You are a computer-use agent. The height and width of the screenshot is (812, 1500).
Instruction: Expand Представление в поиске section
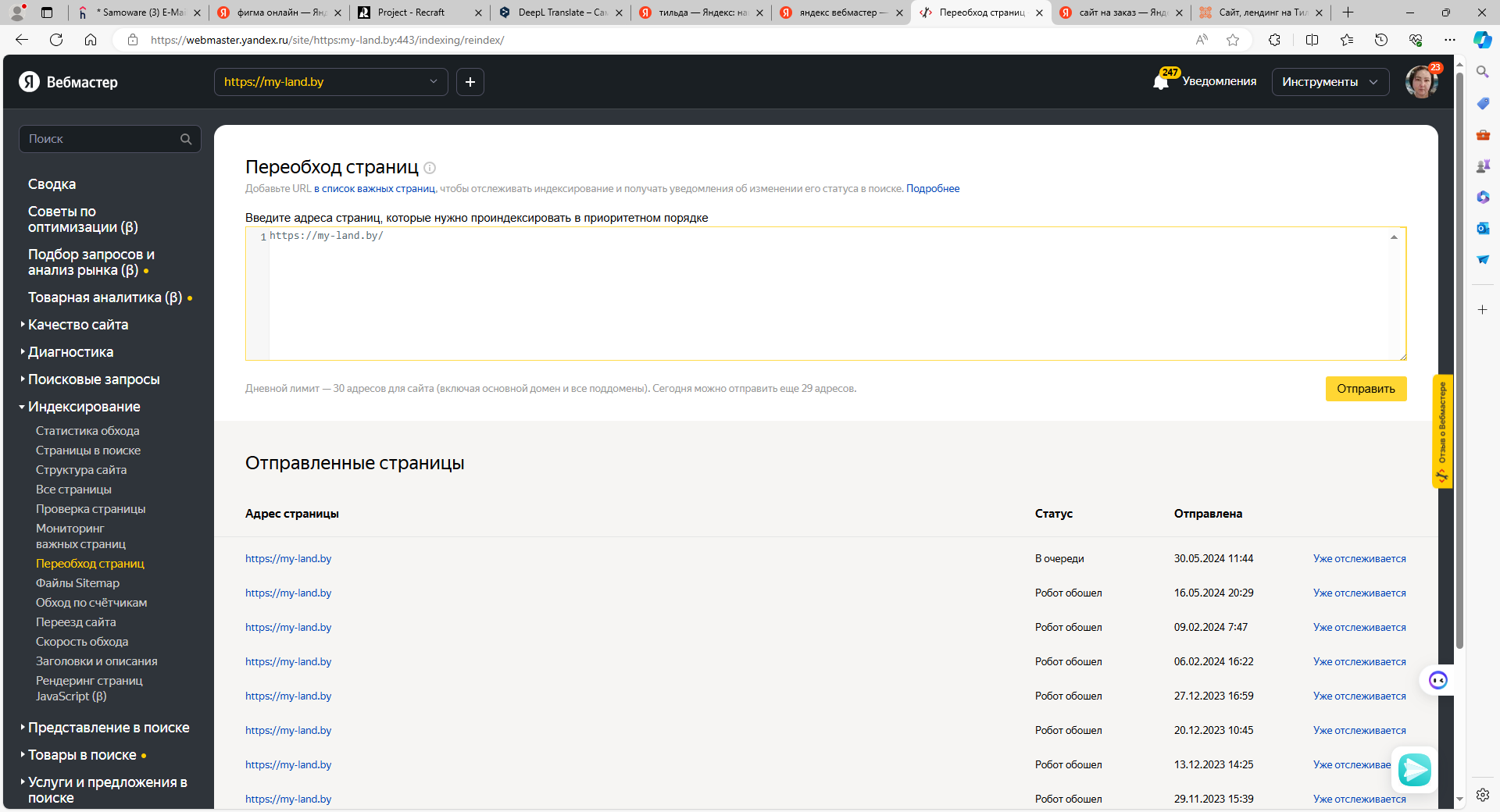pos(109,728)
